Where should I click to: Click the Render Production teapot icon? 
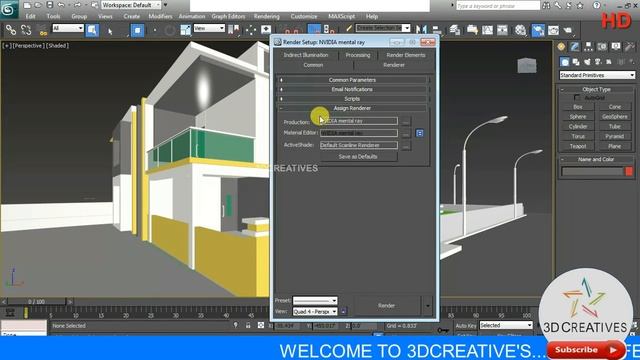(x=568, y=30)
